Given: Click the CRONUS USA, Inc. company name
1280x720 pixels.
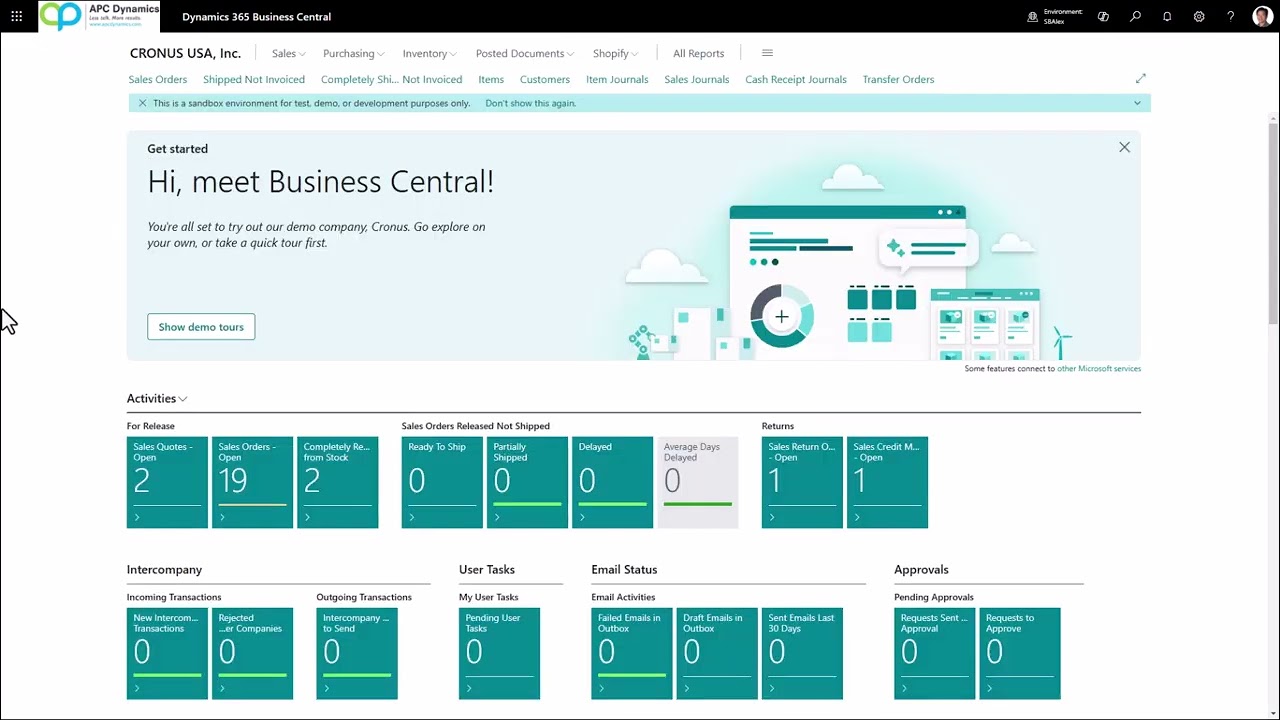Looking at the screenshot, I should (x=185, y=54).
